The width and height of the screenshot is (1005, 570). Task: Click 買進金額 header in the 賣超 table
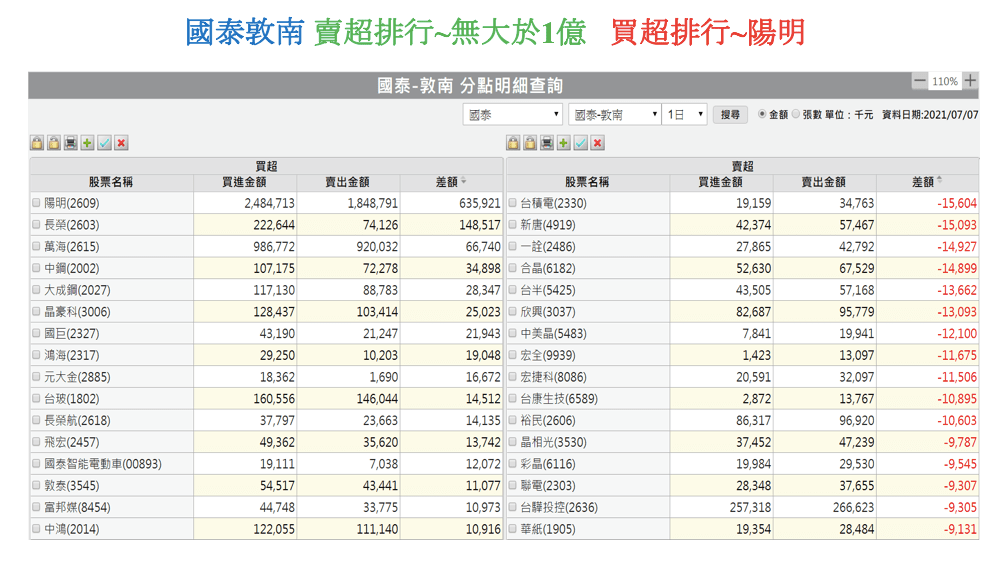tap(721, 182)
